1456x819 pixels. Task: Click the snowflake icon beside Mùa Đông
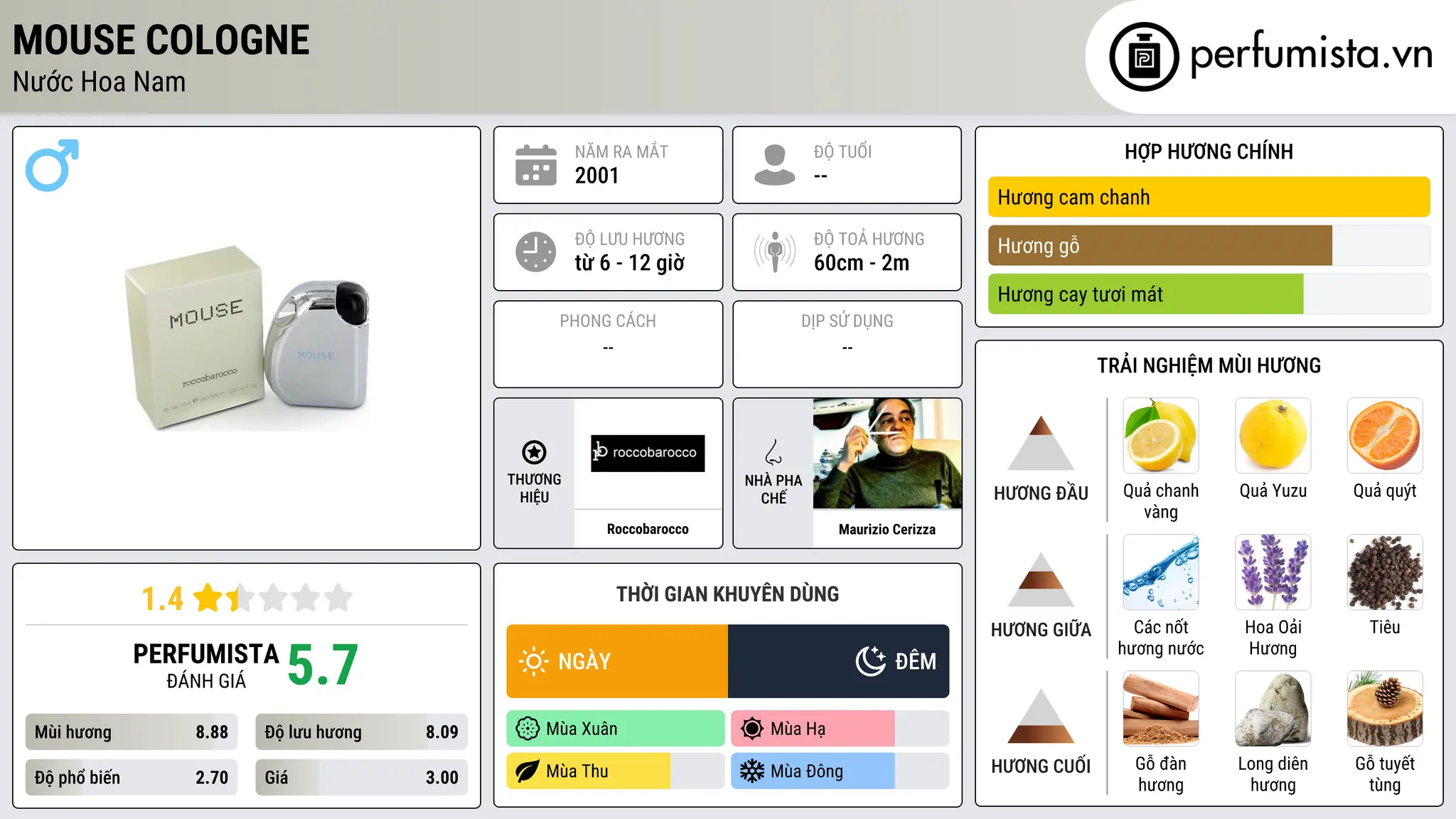pyautogui.click(x=752, y=771)
